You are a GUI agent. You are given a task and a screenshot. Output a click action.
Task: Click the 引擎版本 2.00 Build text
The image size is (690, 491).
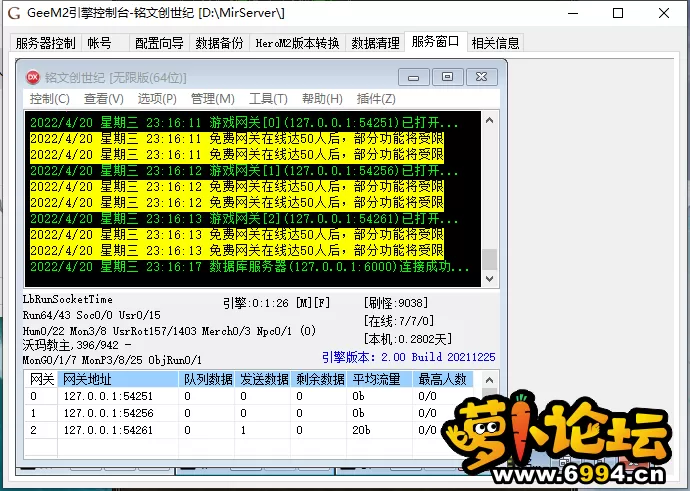pos(409,357)
